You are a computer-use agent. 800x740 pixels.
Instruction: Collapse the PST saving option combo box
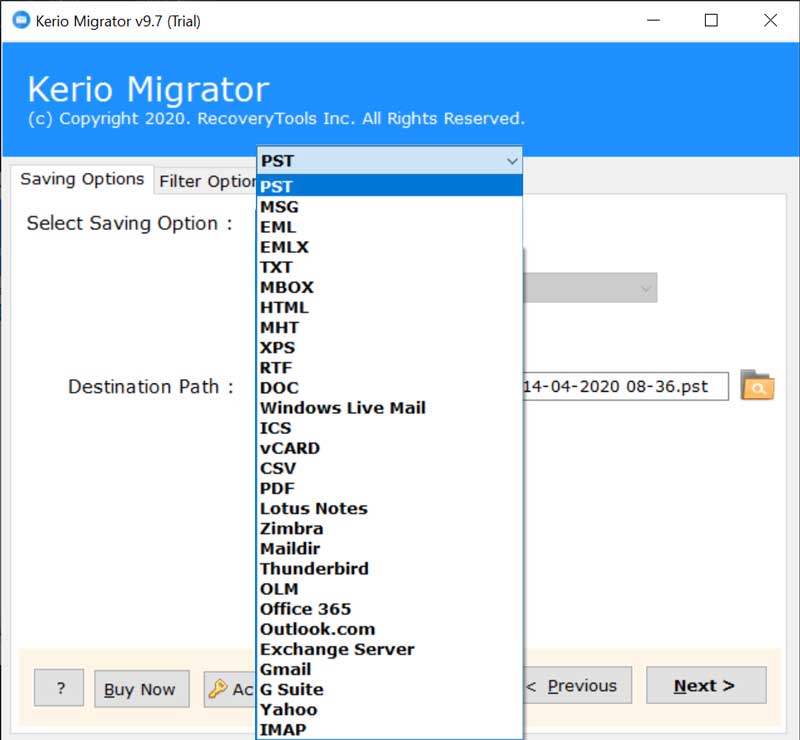tap(390, 161)
